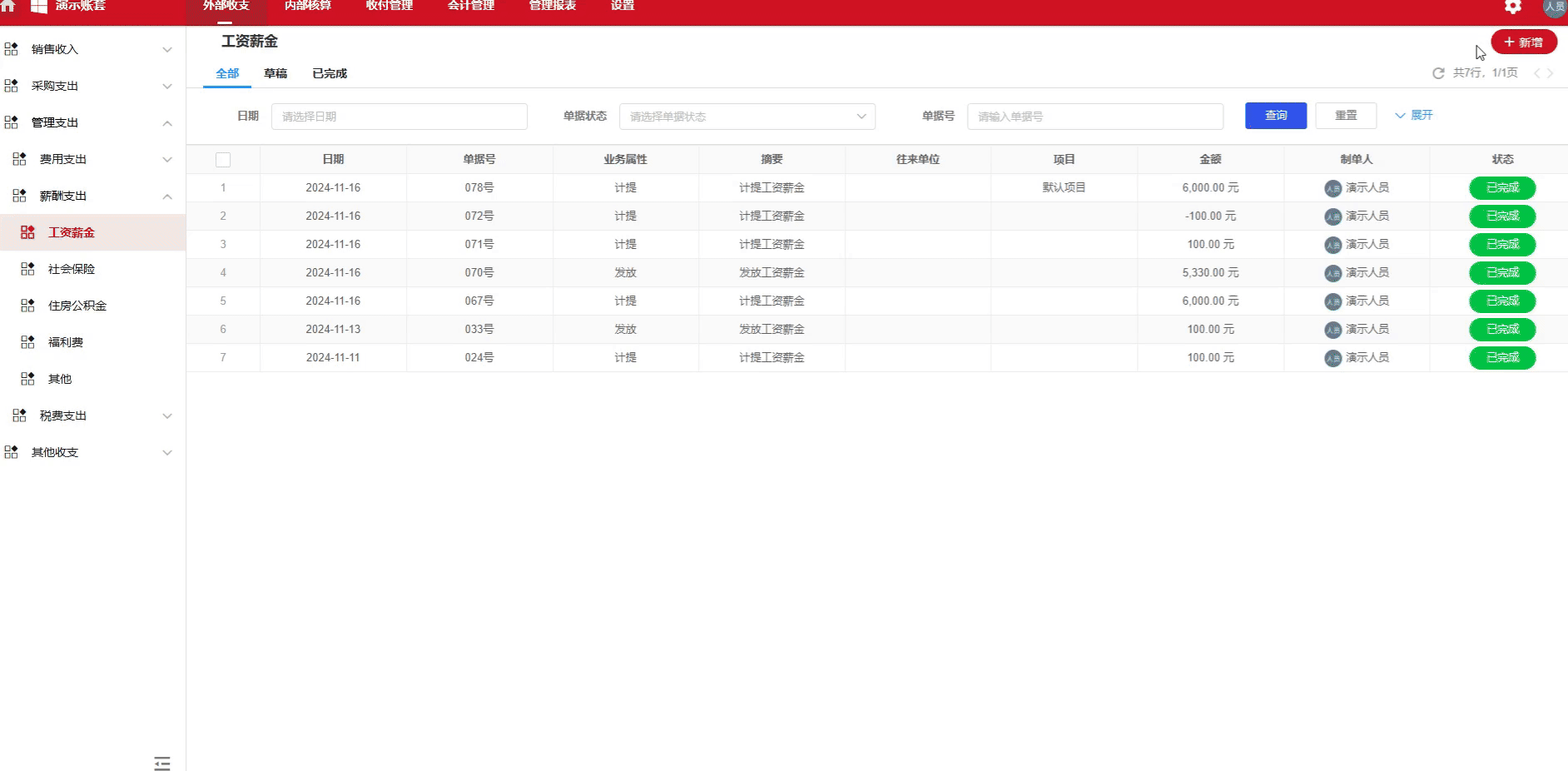Click the 新增 button to create entry

(1524, 41)
